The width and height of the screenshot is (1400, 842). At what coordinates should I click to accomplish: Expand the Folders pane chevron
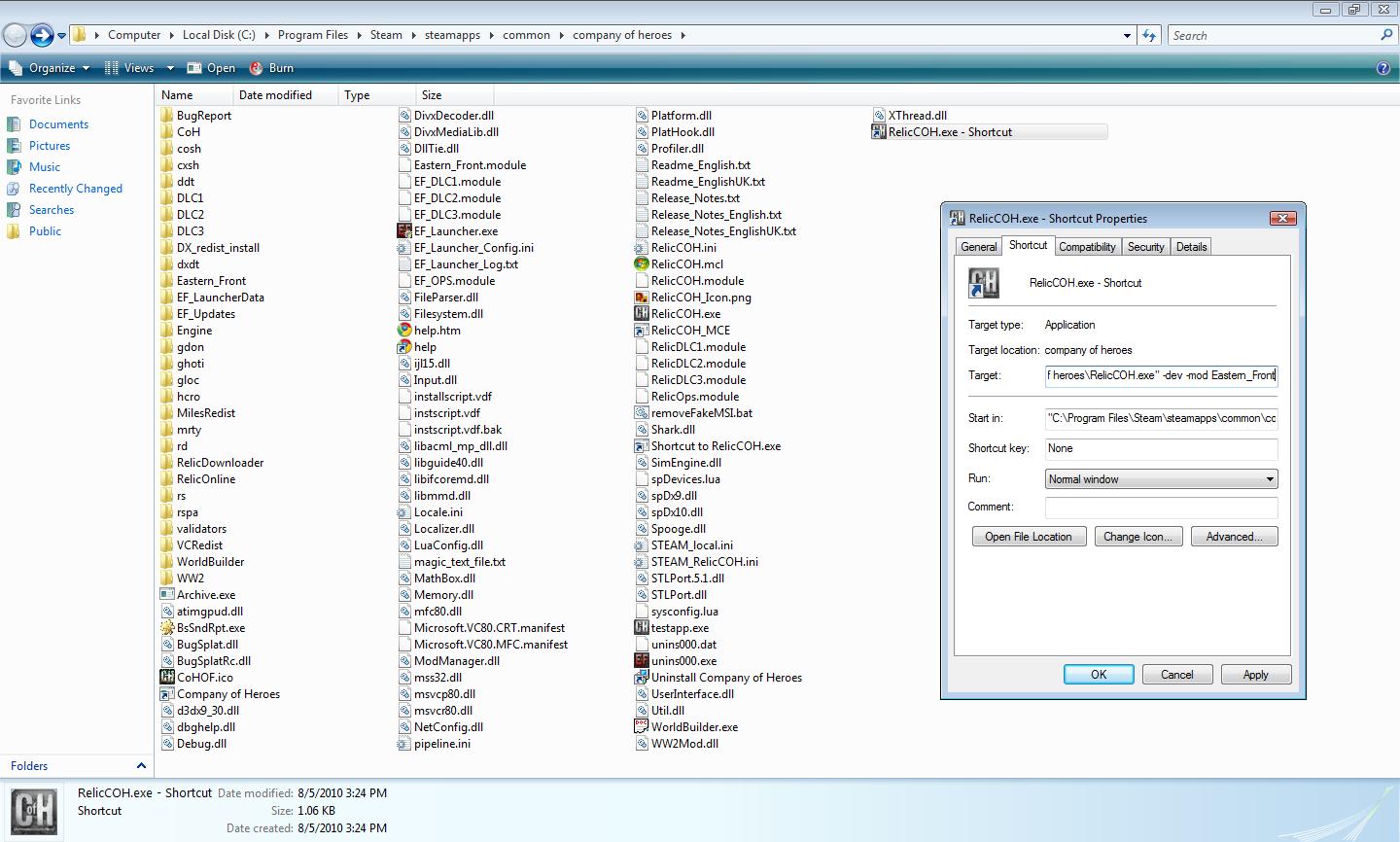[x=141, y=766]
